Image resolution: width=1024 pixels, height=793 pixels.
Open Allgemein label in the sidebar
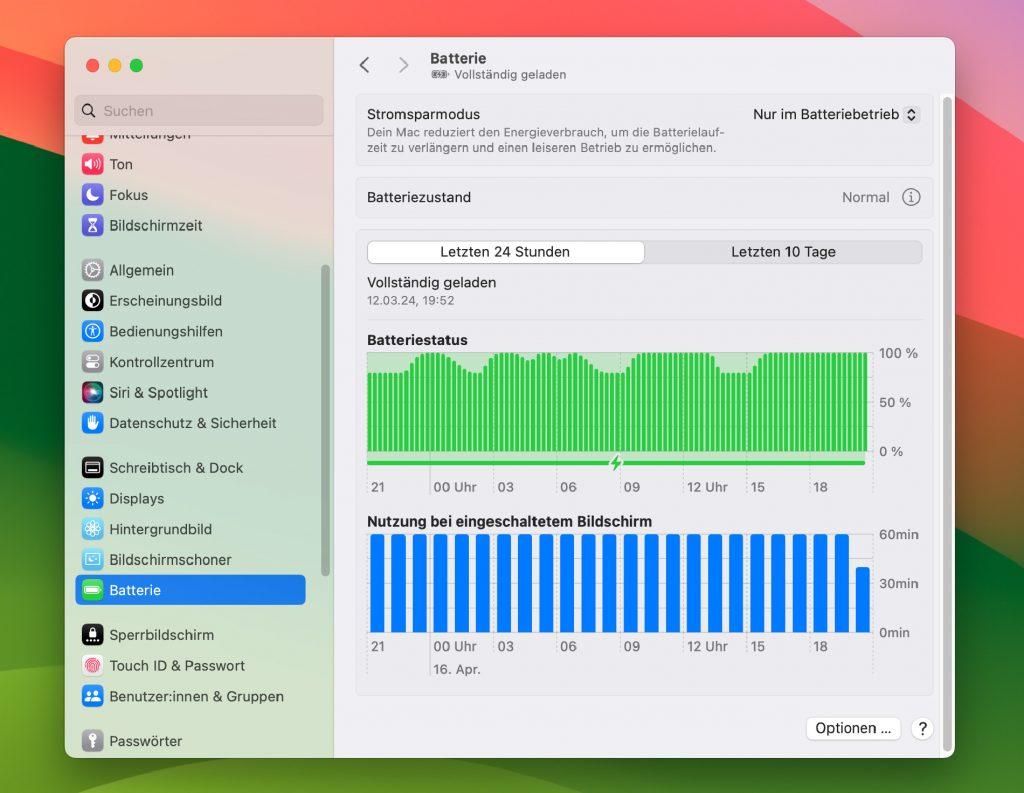click(141, 270)
